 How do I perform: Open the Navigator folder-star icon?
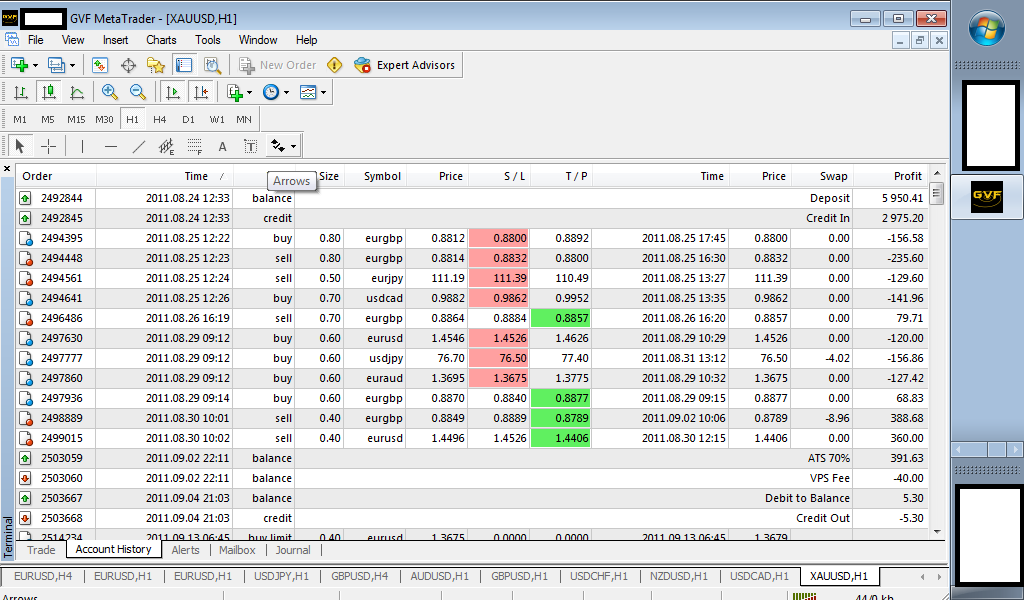155,65
